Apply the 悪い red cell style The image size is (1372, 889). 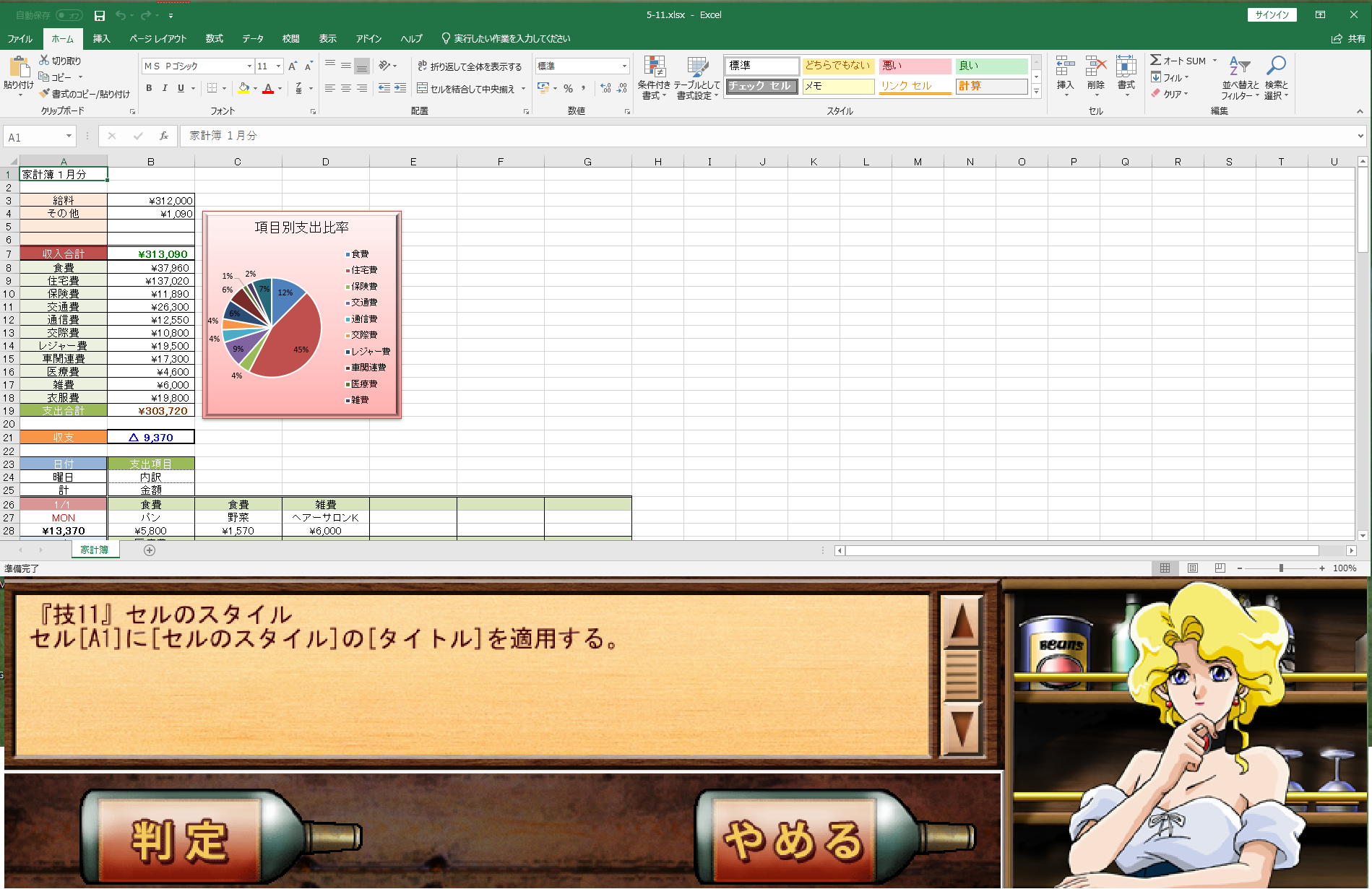pyautogui.click(x=915, y=66)
